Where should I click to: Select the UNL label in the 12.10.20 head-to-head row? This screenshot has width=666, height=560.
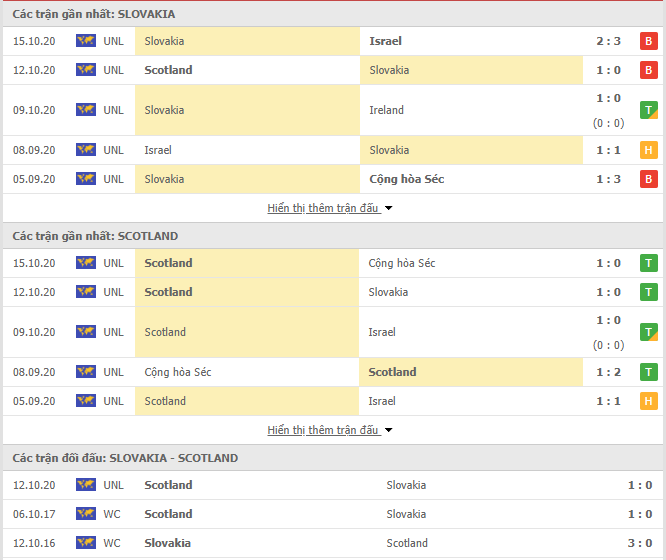(x=113, y=485)
